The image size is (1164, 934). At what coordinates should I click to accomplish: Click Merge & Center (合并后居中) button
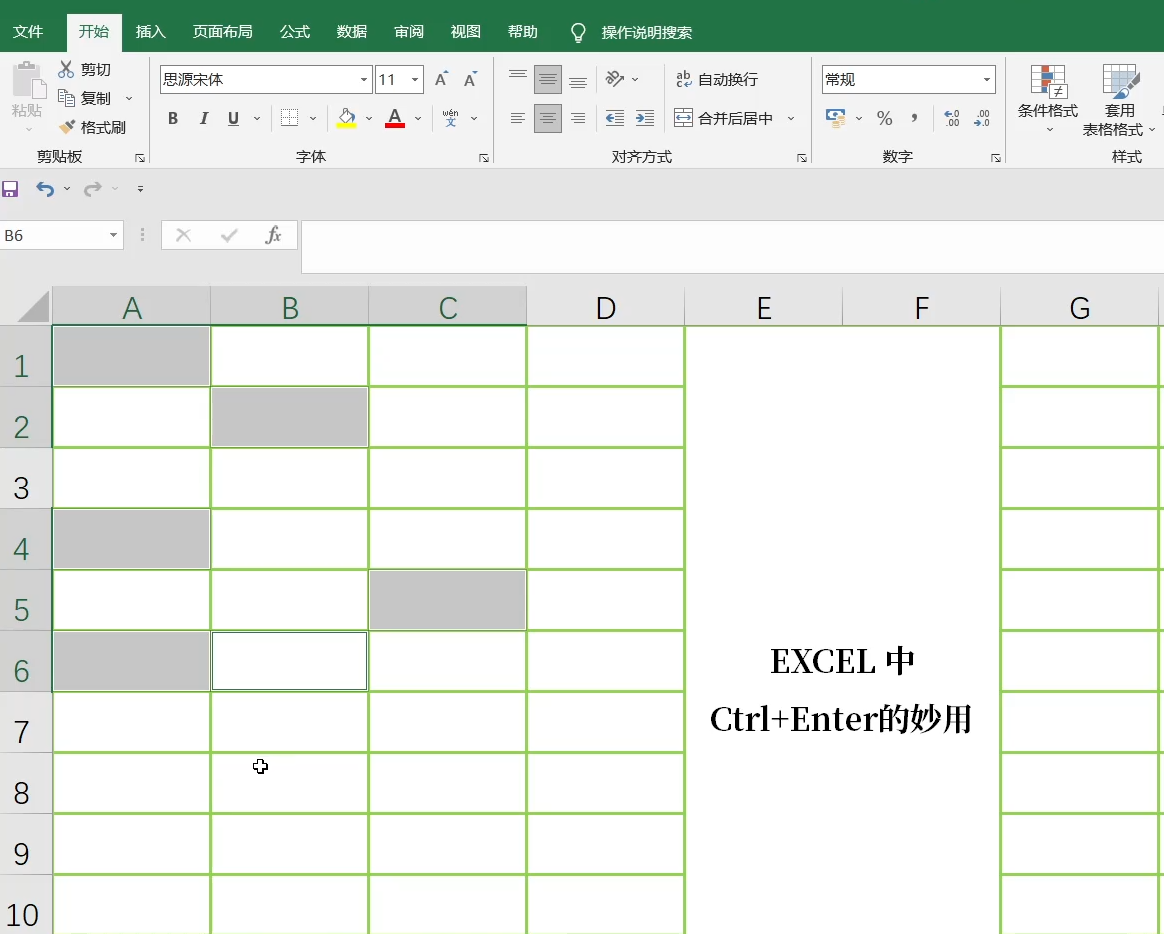coord(724,118)
